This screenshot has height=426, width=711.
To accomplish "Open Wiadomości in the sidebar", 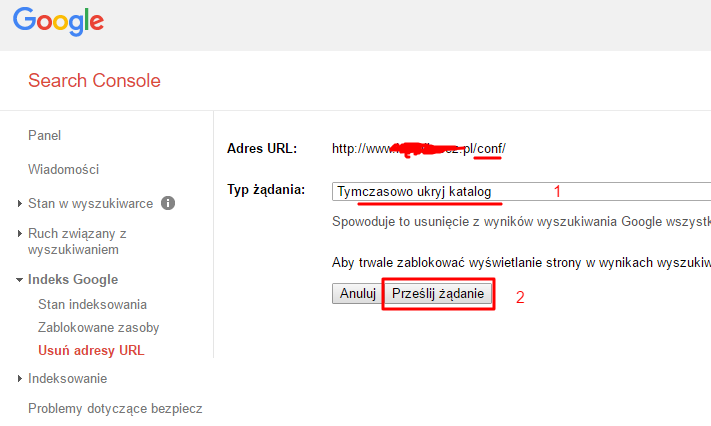I will click(63, 169).
